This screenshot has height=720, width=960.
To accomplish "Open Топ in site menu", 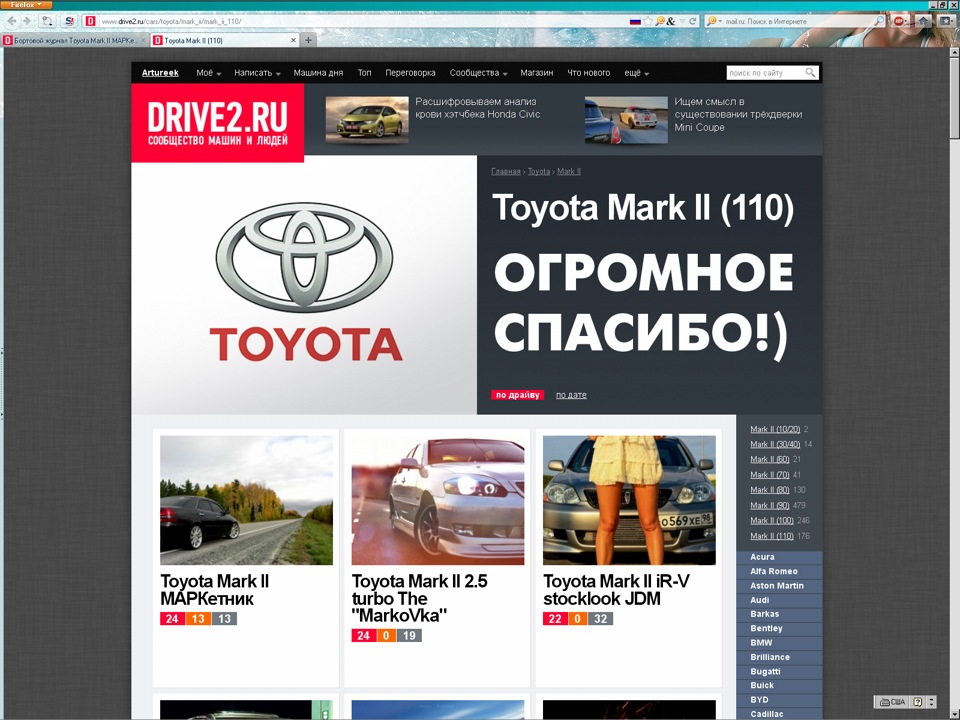I will click(x=364, y=73).
